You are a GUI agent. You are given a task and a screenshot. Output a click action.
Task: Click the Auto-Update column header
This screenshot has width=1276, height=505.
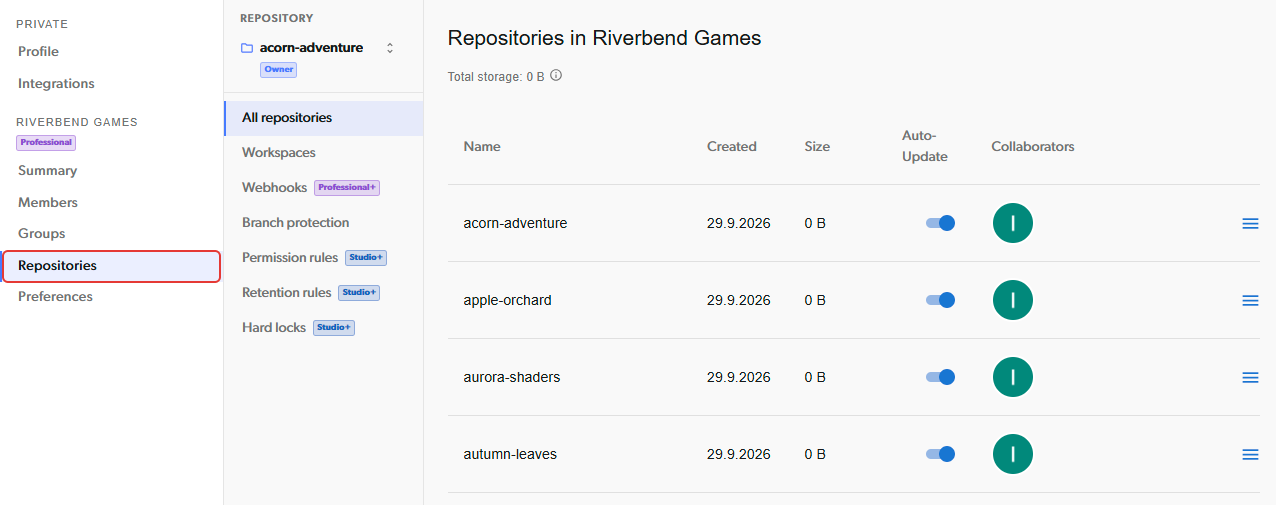click(925, 146)
